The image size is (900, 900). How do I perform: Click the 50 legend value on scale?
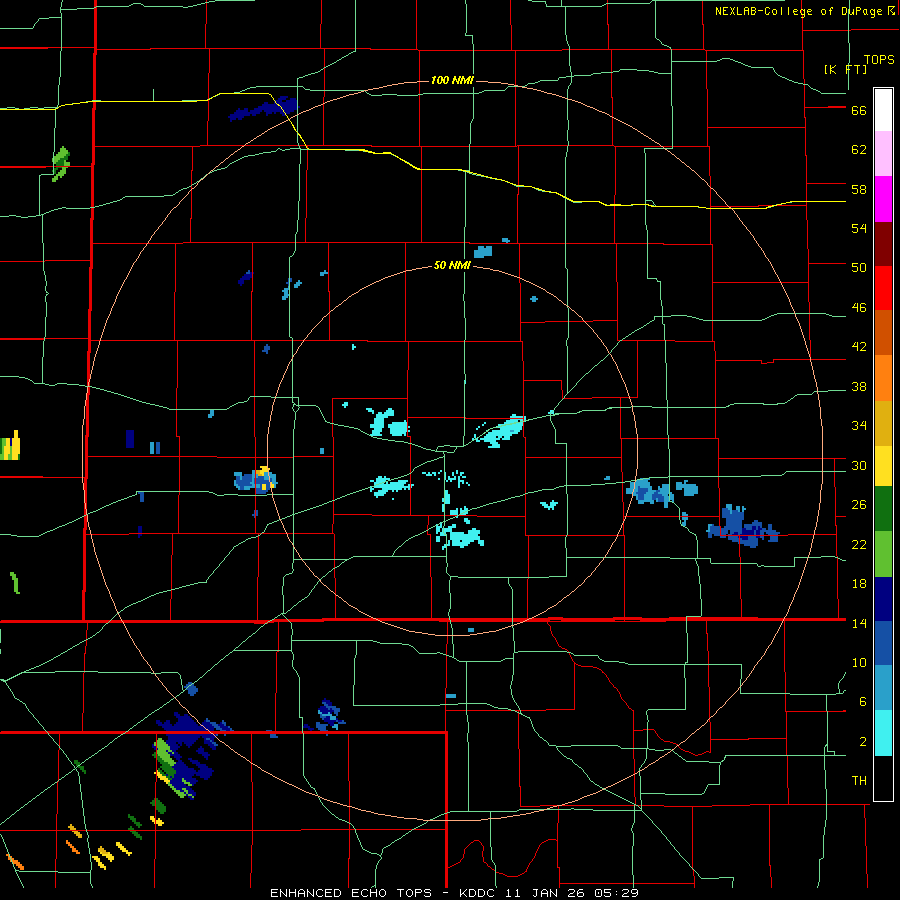(859, 268)
